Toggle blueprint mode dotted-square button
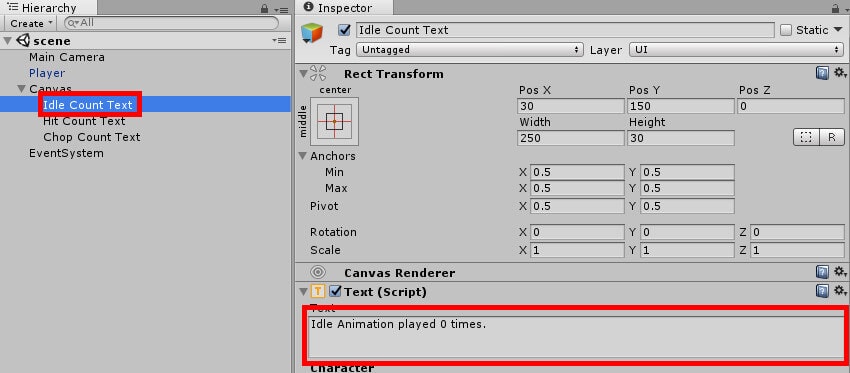The height and width of the screenshot is (373, 850). coord(806,138)
